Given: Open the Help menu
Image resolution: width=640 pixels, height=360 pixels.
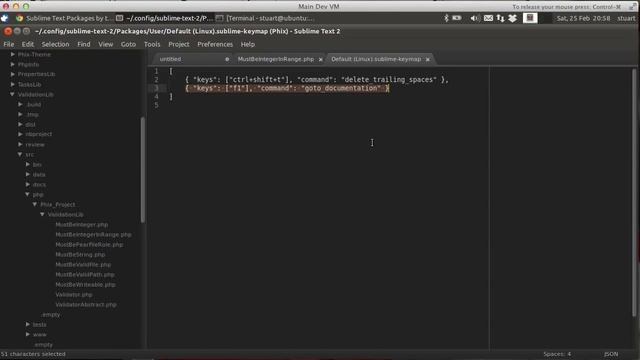Looking at the screenshot, I should pyautogui.click(x=247, y=44).
